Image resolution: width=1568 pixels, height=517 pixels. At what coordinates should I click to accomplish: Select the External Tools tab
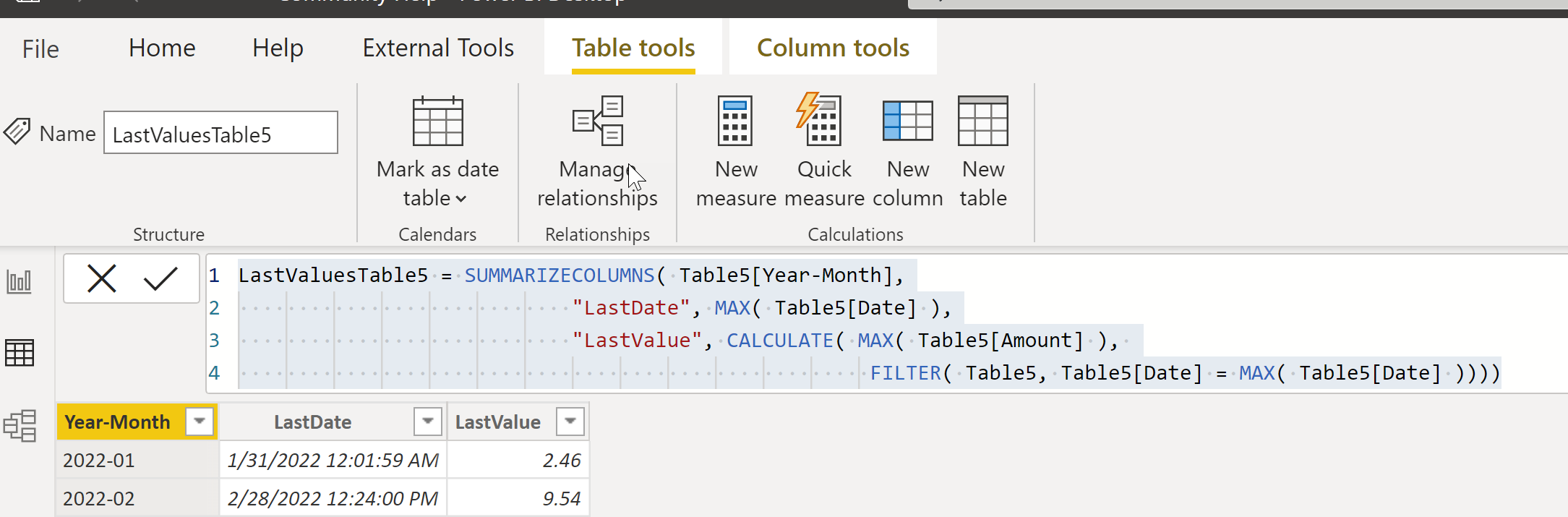[x=438, y=48]
